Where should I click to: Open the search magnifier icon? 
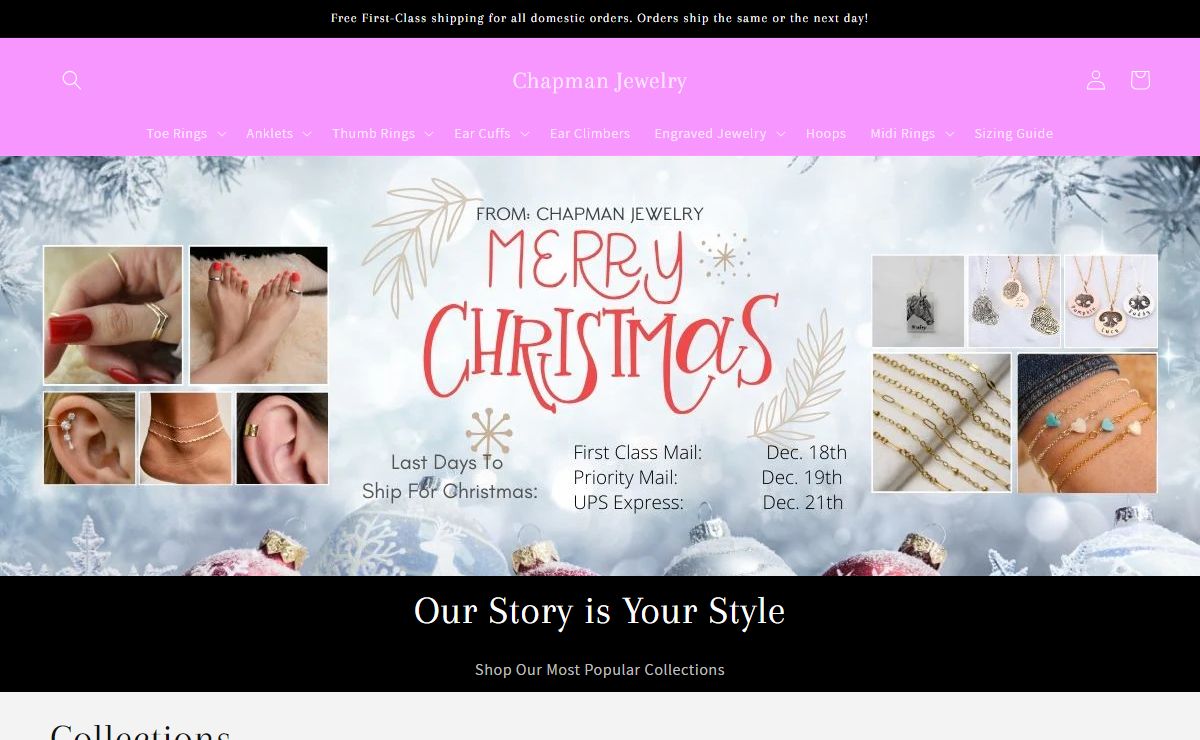(x=71, y=80)
